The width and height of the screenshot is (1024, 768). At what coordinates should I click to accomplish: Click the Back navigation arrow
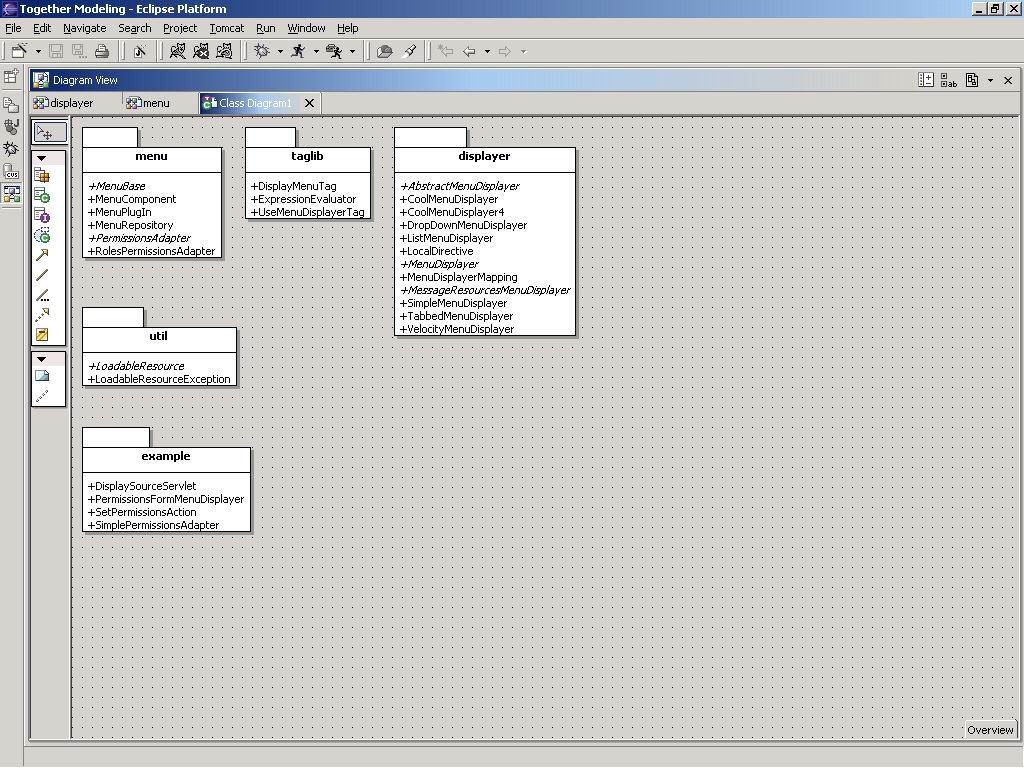pyautogui.click(x=469, y=51)
